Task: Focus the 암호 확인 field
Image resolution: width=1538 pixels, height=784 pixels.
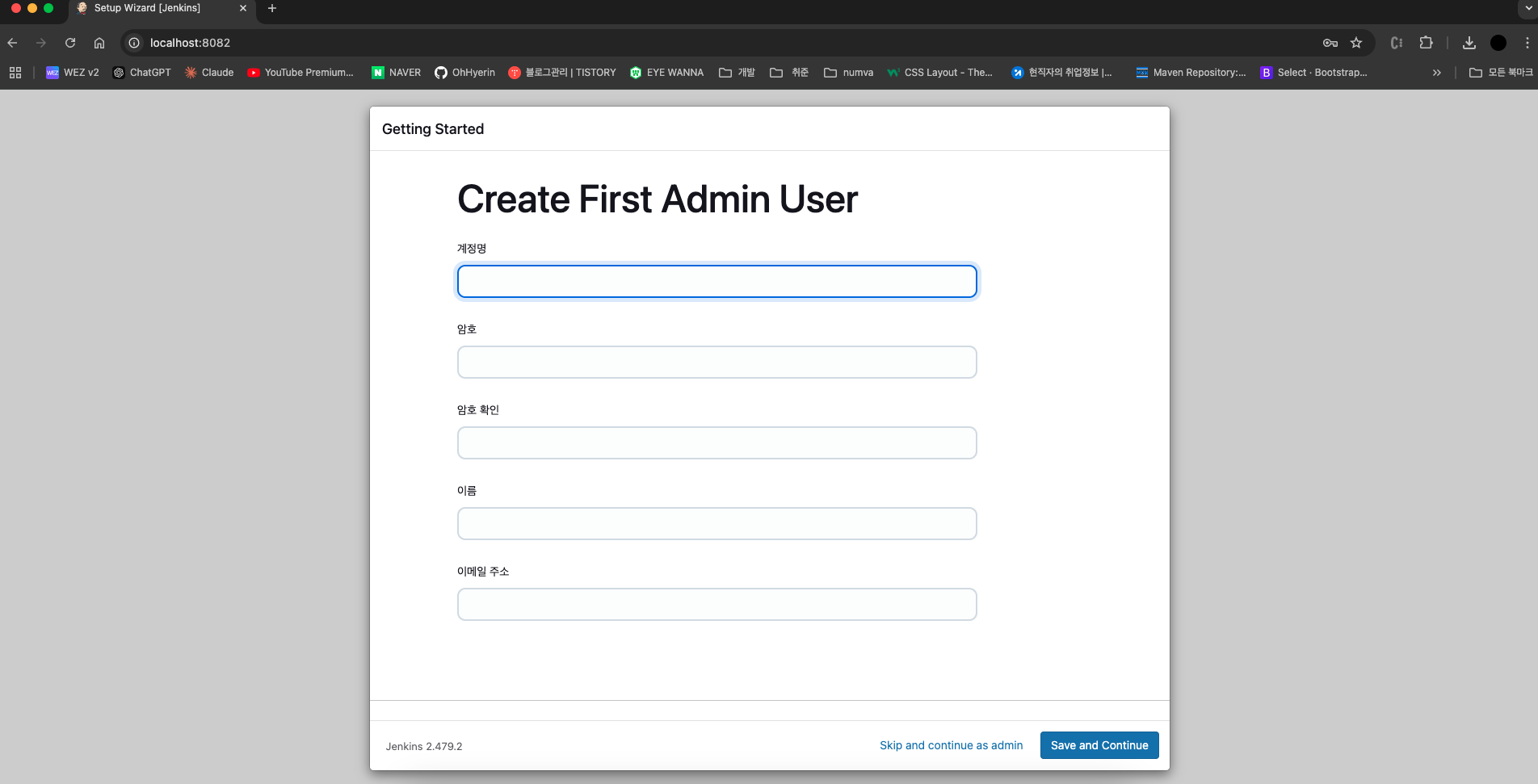Action: point(717,443)
